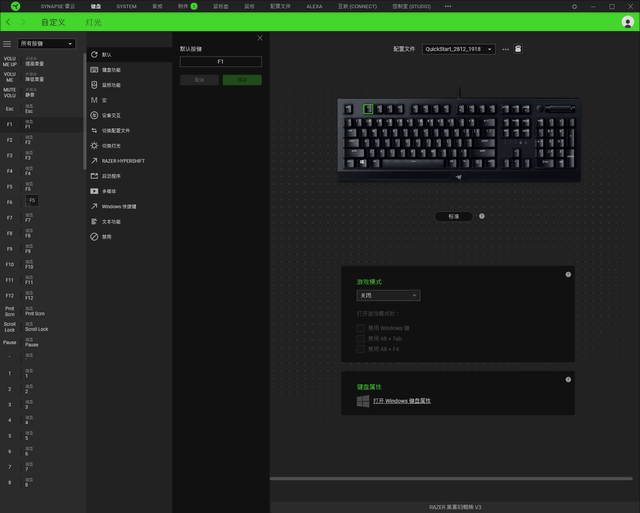The width and height of the screenshot is (640, 513).
Task: Toggle the 禁用 Alt + F4 checkbox
Action: point(360,349)
